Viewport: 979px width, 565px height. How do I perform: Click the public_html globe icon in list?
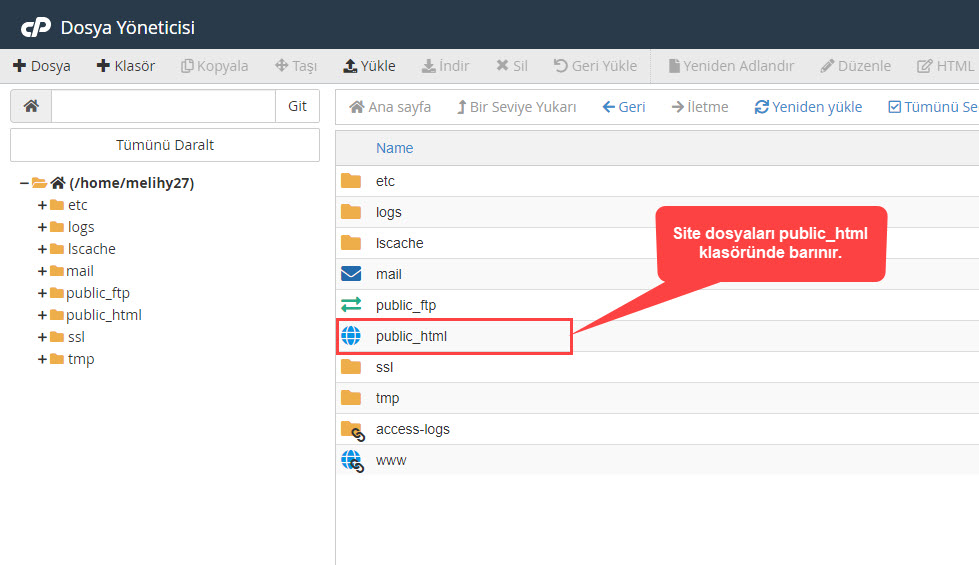click(351, 336)
